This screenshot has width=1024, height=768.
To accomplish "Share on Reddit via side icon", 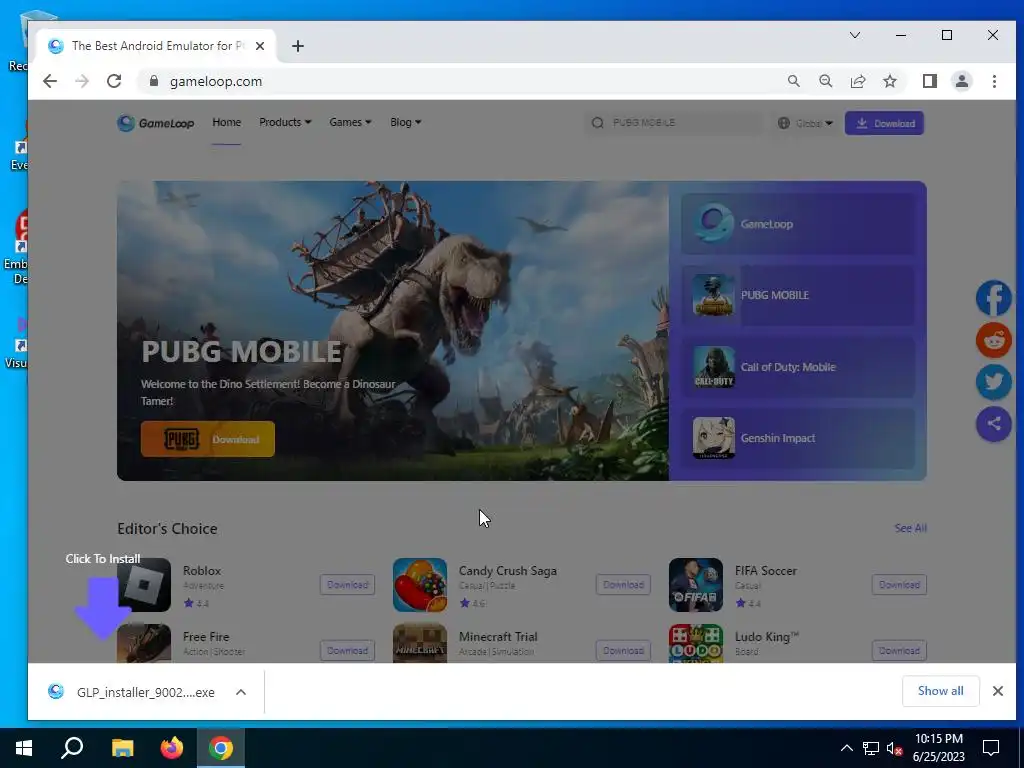I will tap(993, 340).
